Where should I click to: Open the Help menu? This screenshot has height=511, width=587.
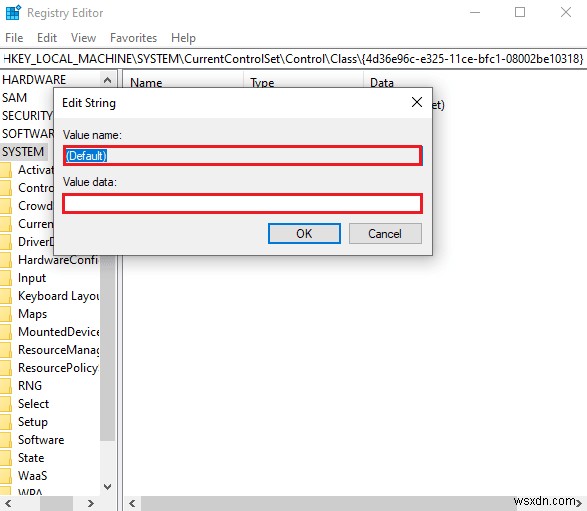183,38
